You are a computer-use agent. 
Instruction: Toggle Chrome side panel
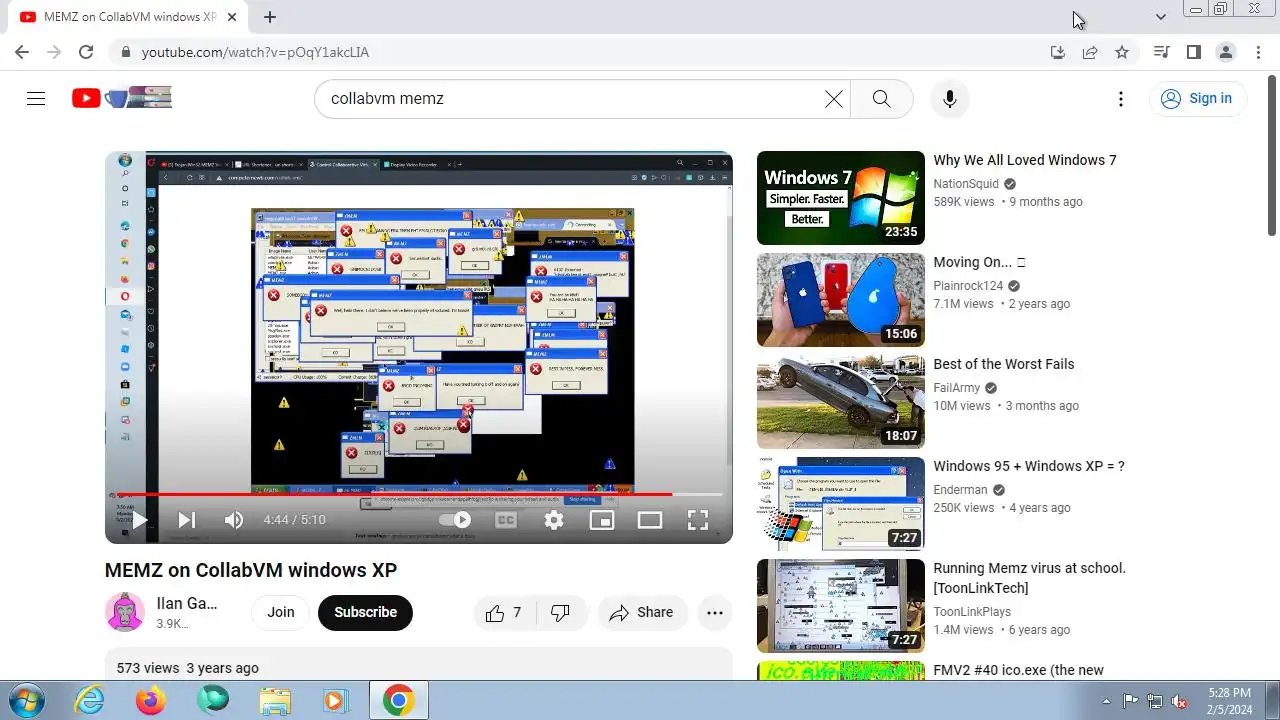(1193, 52)
